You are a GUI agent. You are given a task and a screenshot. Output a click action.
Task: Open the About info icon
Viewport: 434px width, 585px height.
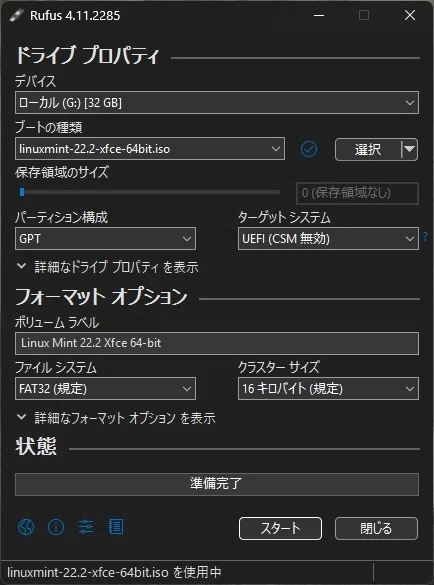pos(56,527)
